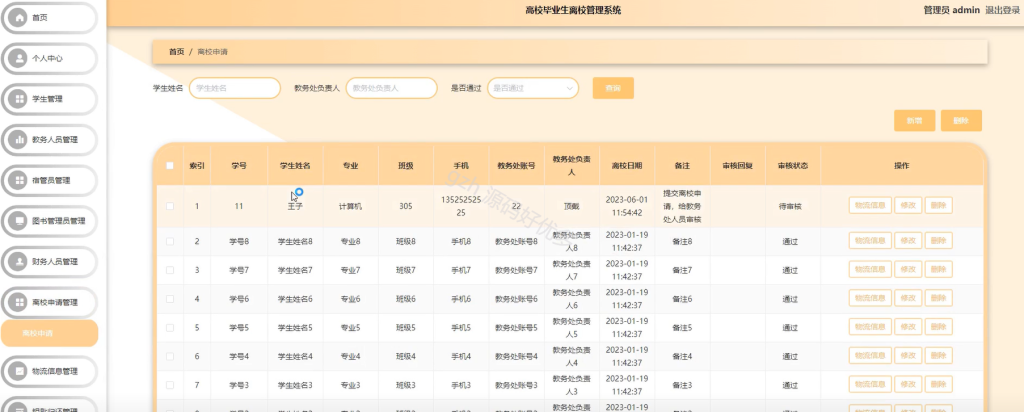Select the highlighted 离校申请 submenu item
The image size is (1024, 412).
pyautogui.click(x=50, y=333)
